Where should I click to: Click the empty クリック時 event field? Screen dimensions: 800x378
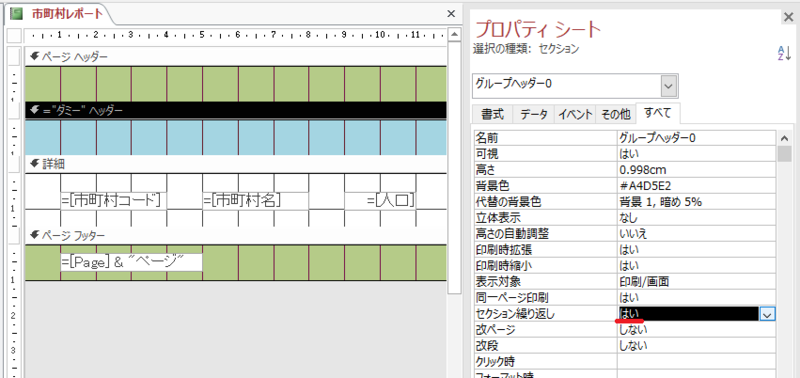coord(696,362)
